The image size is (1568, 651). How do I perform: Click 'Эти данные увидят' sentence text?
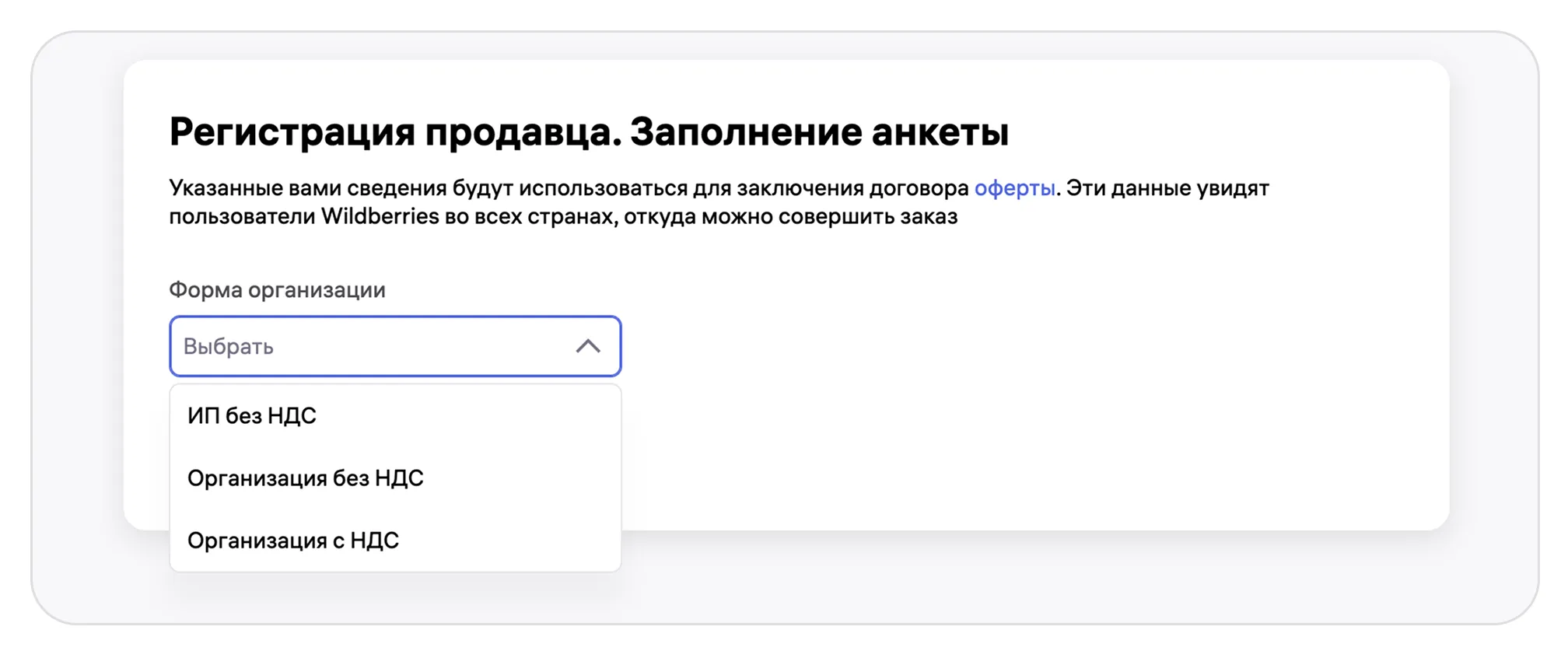point(1167,188)
